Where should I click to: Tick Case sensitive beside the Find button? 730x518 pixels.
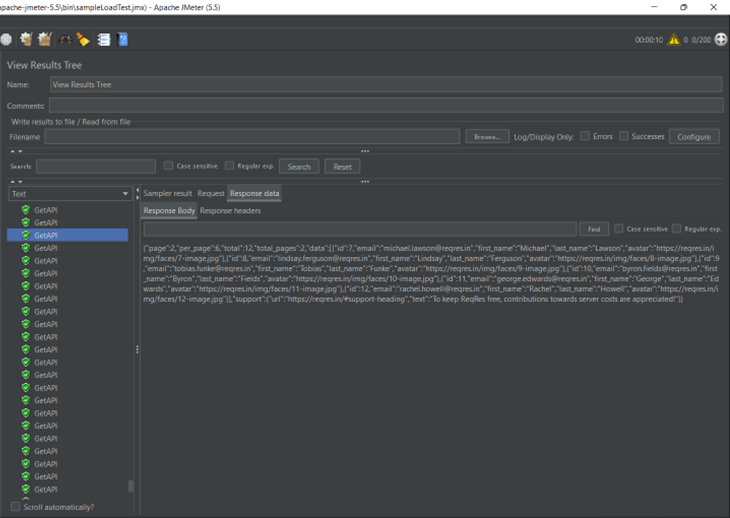pos(619,229)
